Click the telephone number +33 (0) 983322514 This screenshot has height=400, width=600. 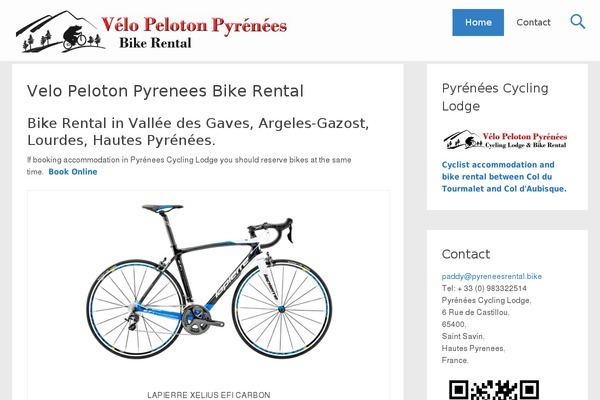tap(484, 288)
